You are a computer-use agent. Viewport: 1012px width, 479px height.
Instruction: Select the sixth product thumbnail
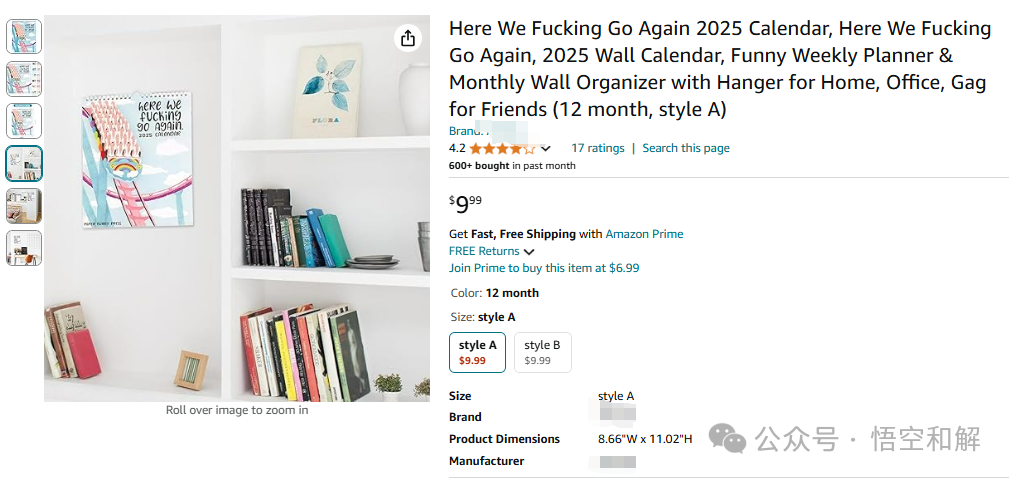[24, 247]
